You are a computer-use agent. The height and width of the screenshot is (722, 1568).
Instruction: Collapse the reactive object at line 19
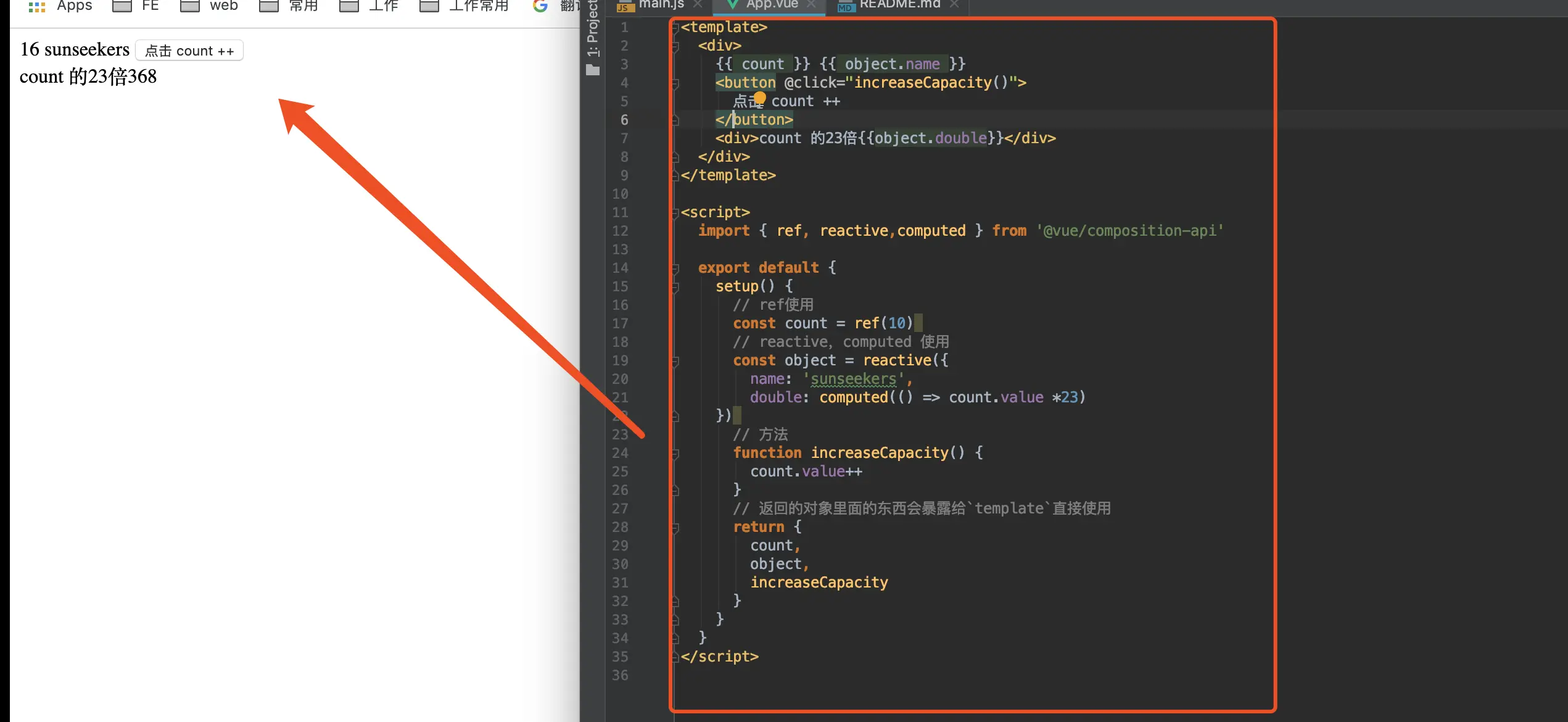click(675, 361)
